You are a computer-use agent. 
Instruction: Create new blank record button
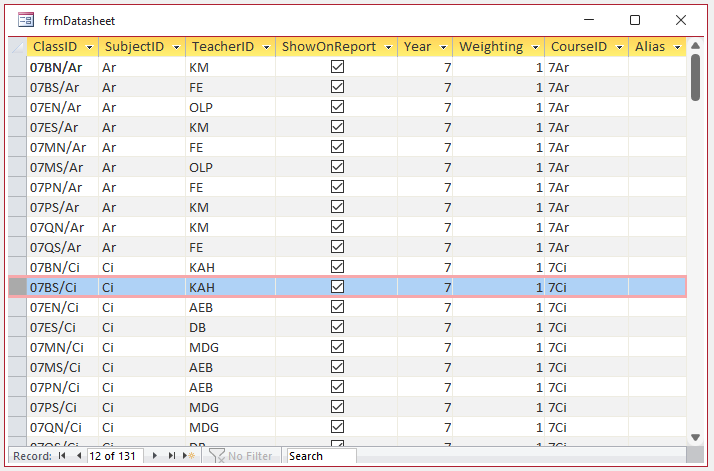point(189,456)
